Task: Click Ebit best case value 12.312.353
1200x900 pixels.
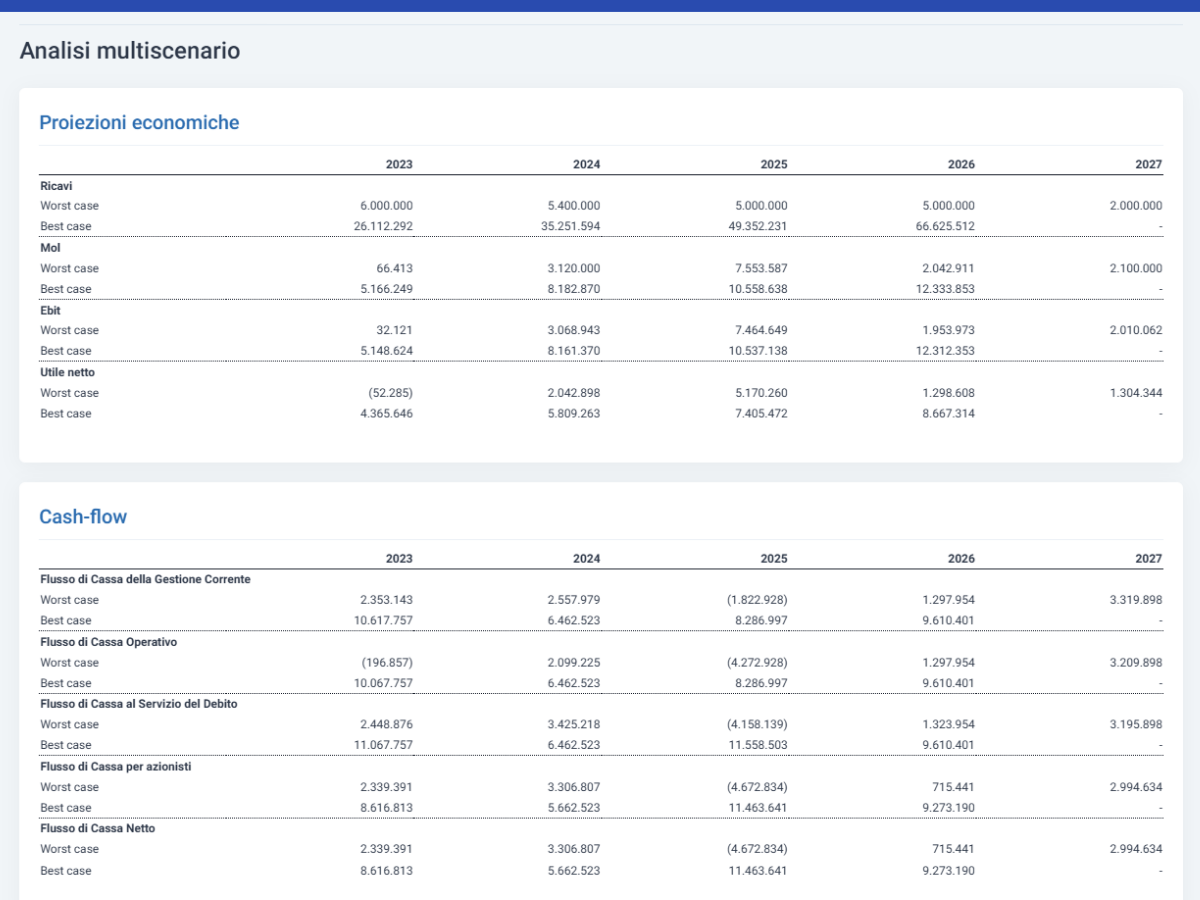Action: (x=945, y=351)
